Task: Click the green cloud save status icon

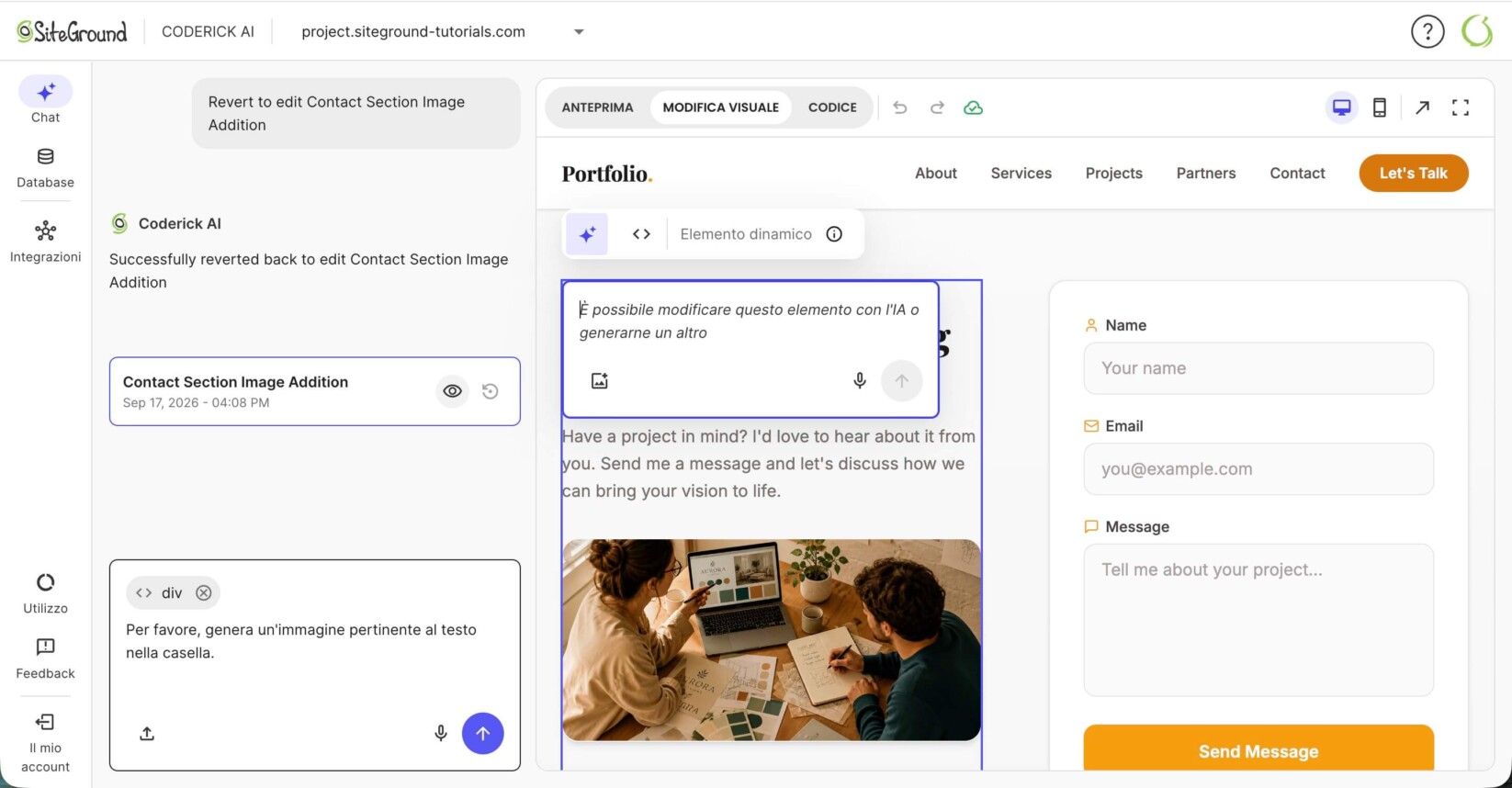Action: 973,107
